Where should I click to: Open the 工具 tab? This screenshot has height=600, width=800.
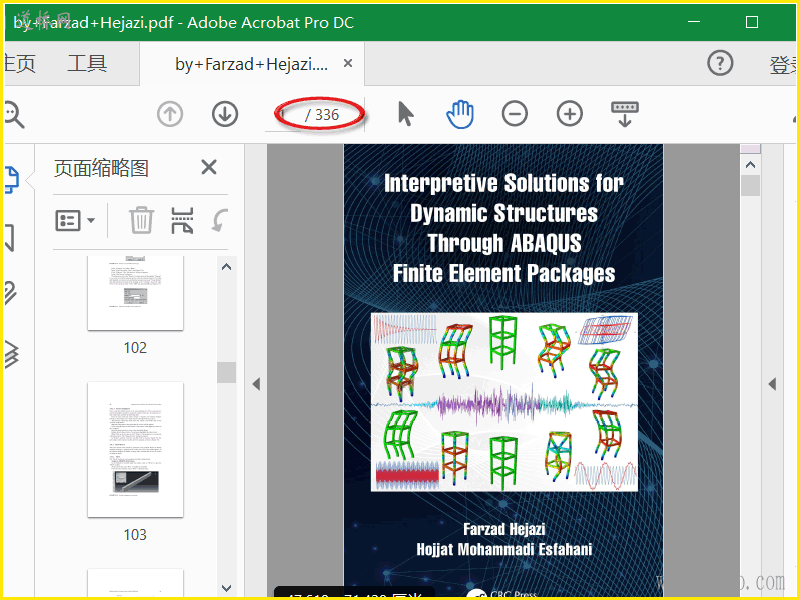pyautogui.click(x=87, y=64)
